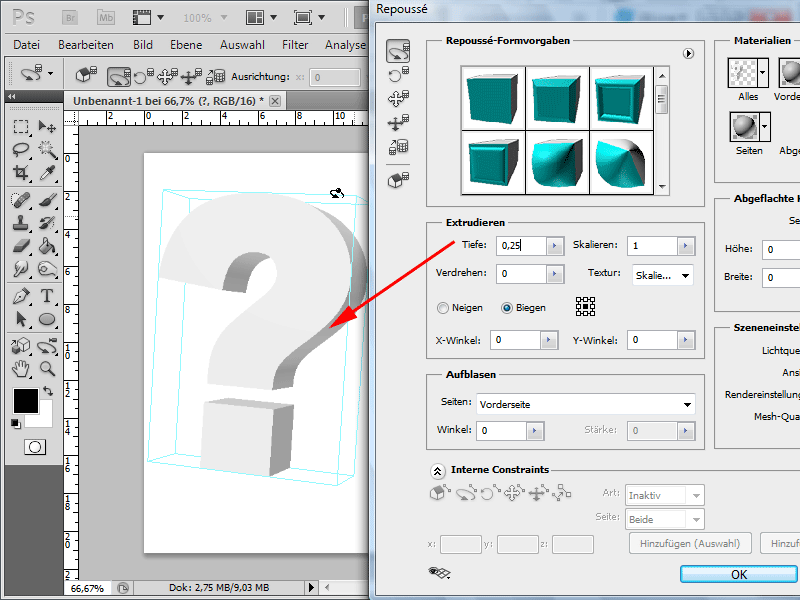The width and height of the screenshot is (800, 600).
Task: Select the Zoom tool
Action: point(47,368)
